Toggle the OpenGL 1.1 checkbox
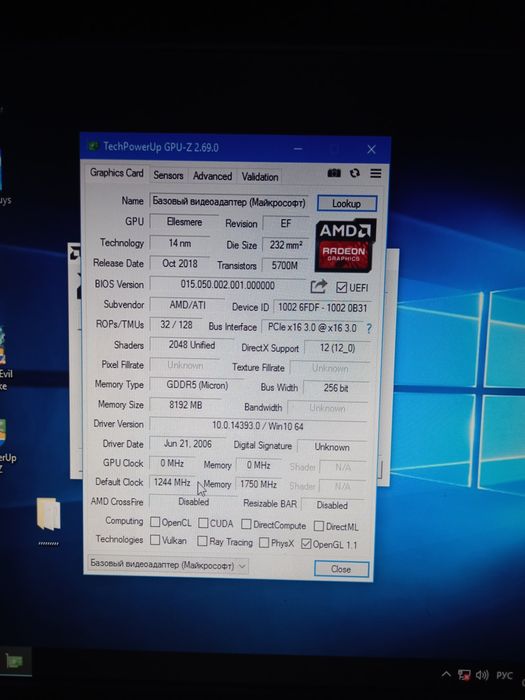The width and height of the screenshot is (525, 700). coord(306,544)
